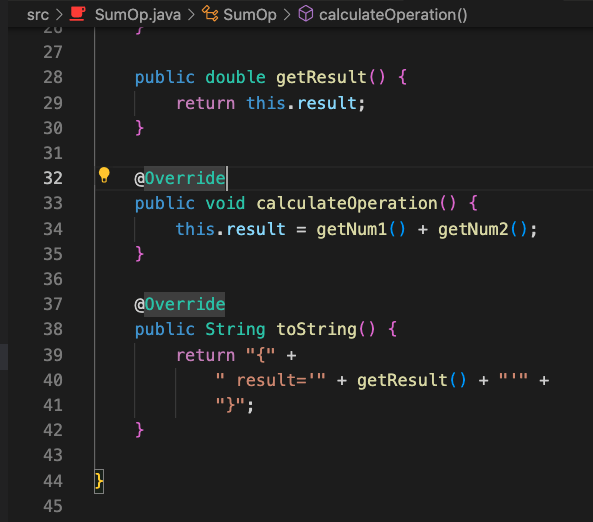The image size is (593, 522).
Task: Click the Java file icon in breadcrumb
Action: click(78, 14)
